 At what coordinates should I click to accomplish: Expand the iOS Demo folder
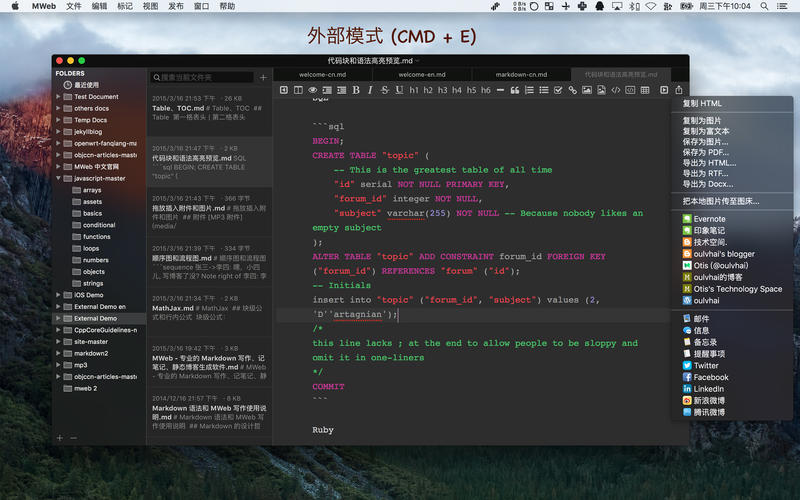click(58, 295)
